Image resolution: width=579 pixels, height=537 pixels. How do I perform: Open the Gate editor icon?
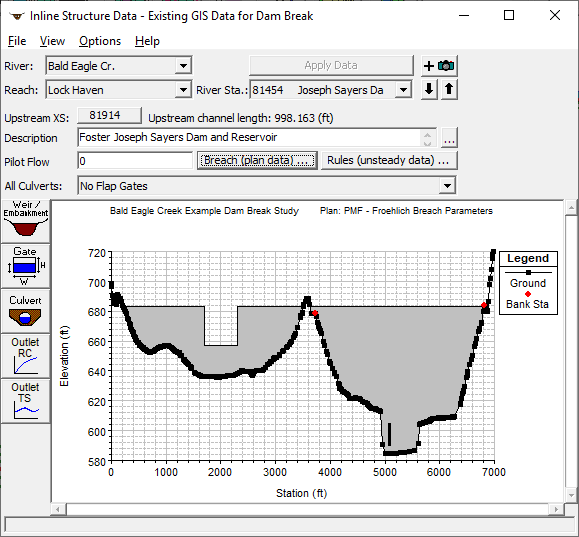[25, 266]
